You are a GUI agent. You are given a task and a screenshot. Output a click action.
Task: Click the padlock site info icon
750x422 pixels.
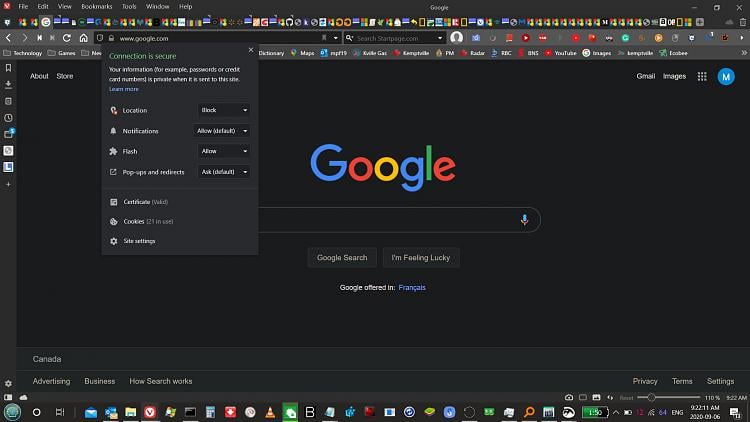coord(111,38)
